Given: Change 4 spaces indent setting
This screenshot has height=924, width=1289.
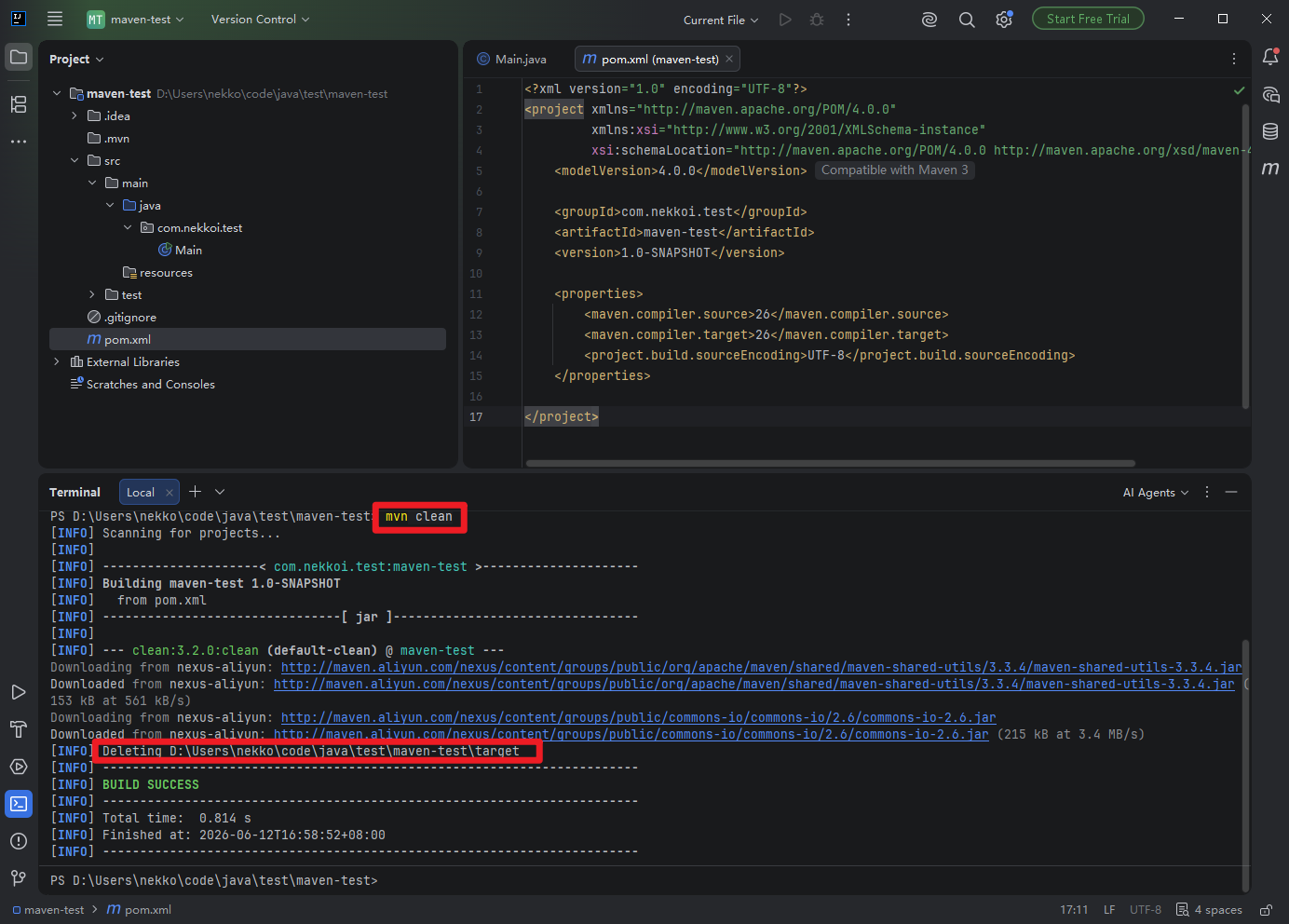Looking at the screenshot, I should [1209, 910].
